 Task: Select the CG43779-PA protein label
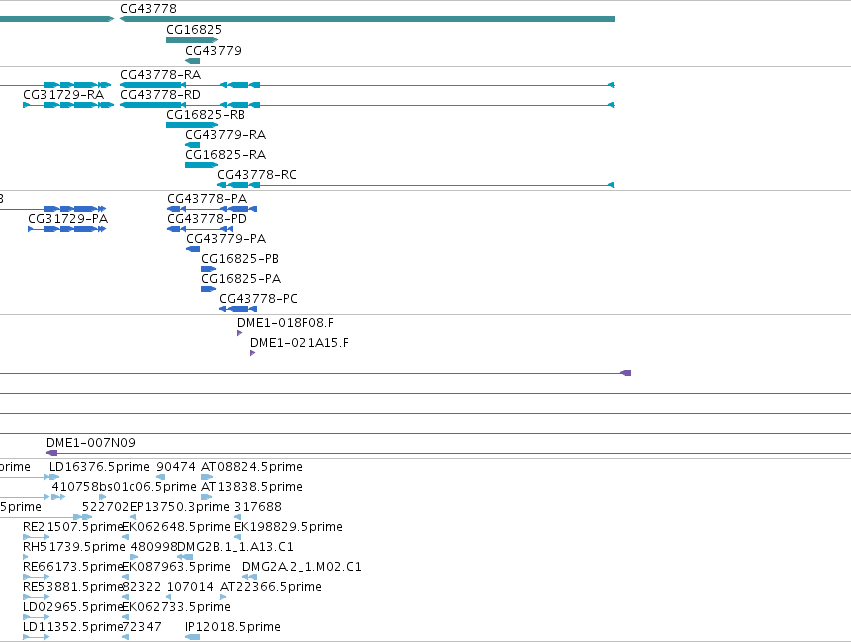point(226,239)
